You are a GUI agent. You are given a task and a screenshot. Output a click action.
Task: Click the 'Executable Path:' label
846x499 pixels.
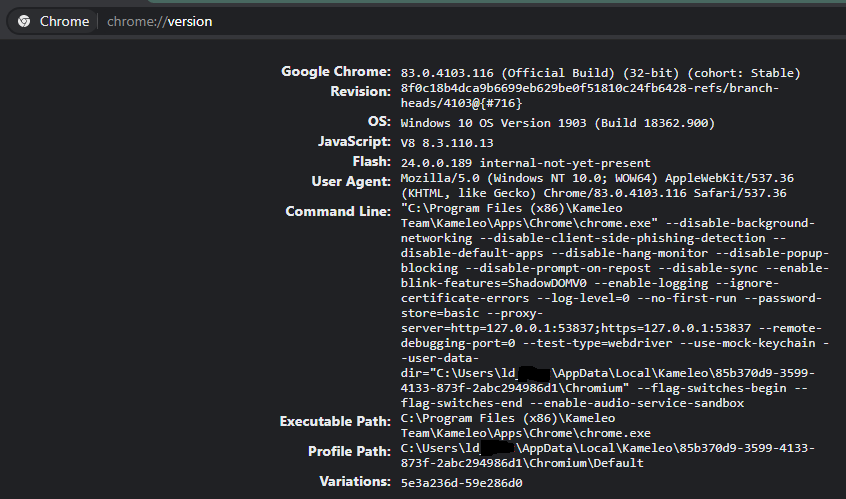point(335,421)
